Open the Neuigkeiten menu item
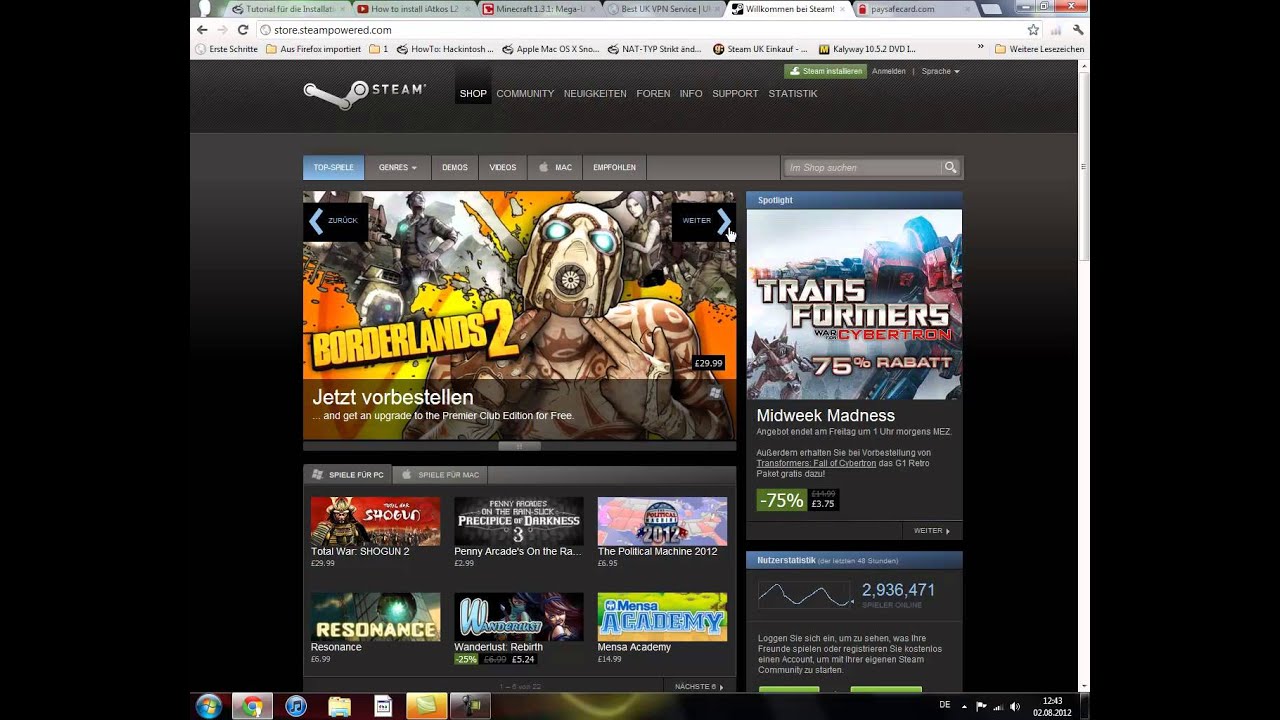Viewport: 1280px width, 720px height. coord(595,94)
